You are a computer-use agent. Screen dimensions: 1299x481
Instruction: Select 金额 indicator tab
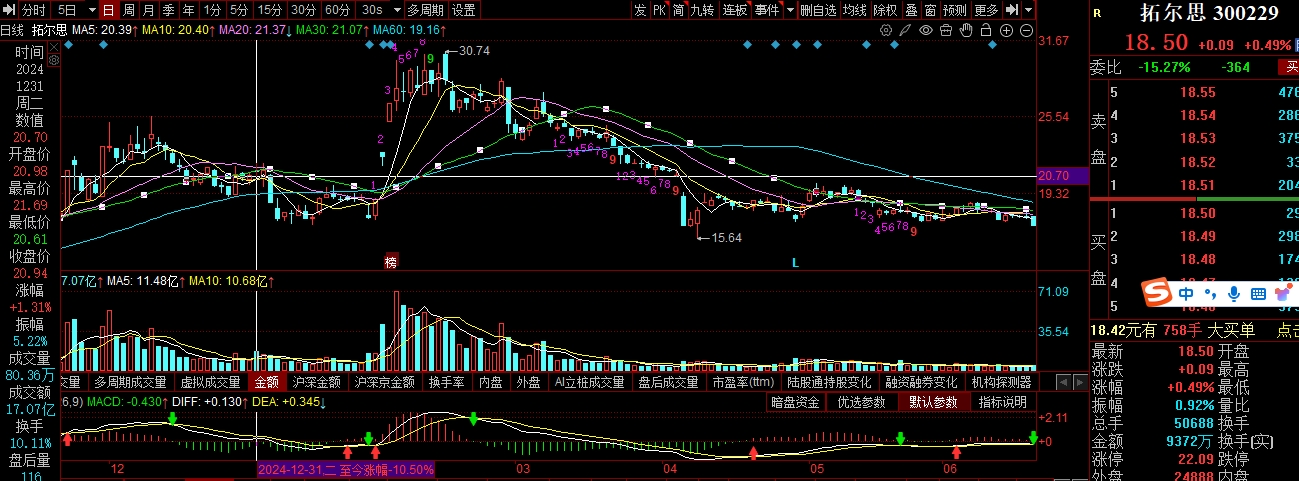[x=266, y=382]
